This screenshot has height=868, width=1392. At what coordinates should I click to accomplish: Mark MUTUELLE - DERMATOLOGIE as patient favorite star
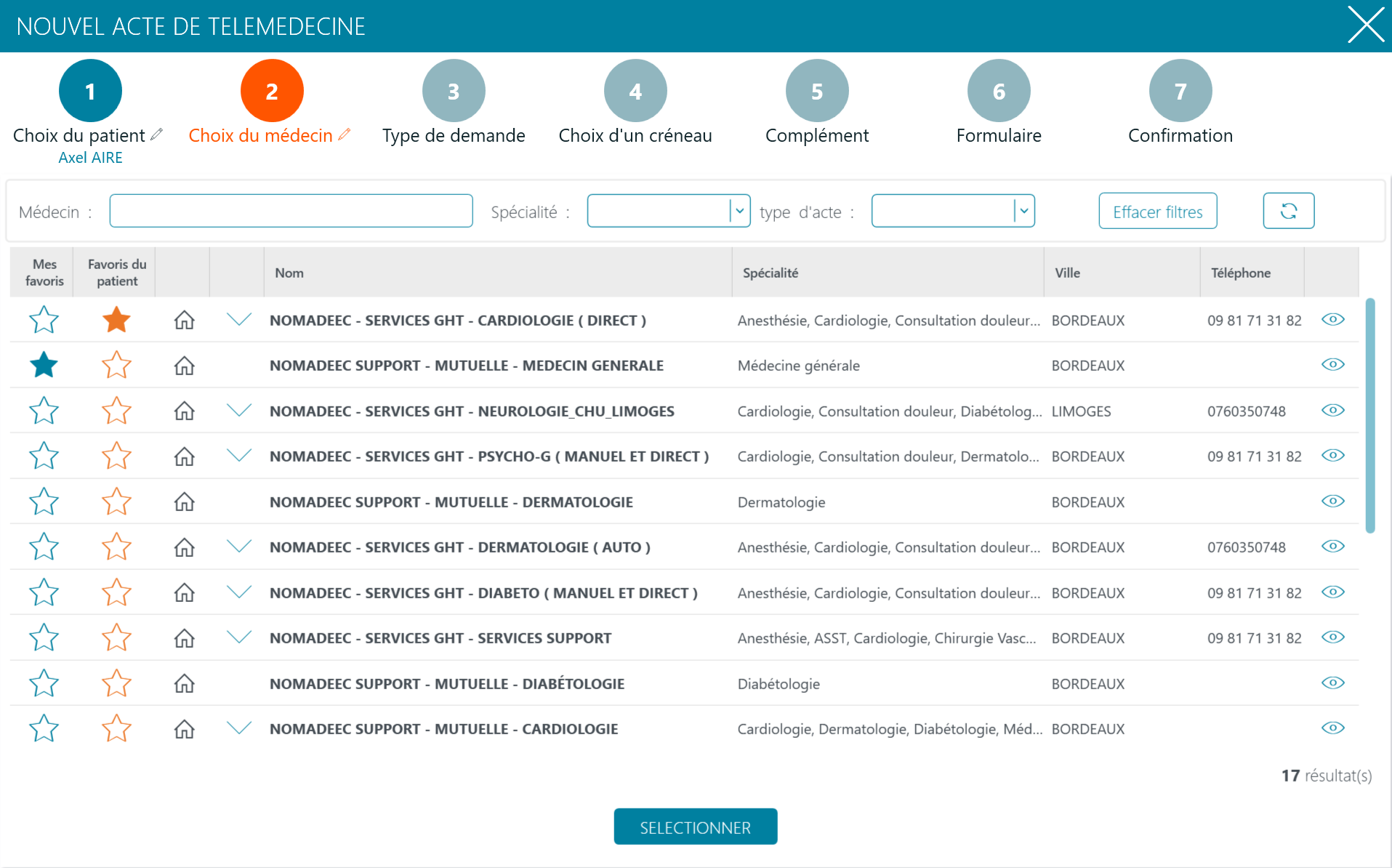(x=116, y=502)
